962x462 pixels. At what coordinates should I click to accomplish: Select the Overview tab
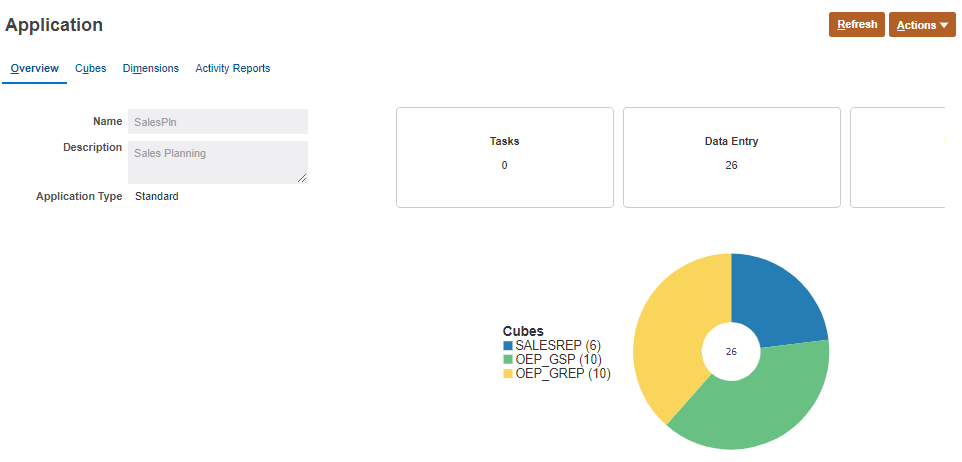click(35, 68)
